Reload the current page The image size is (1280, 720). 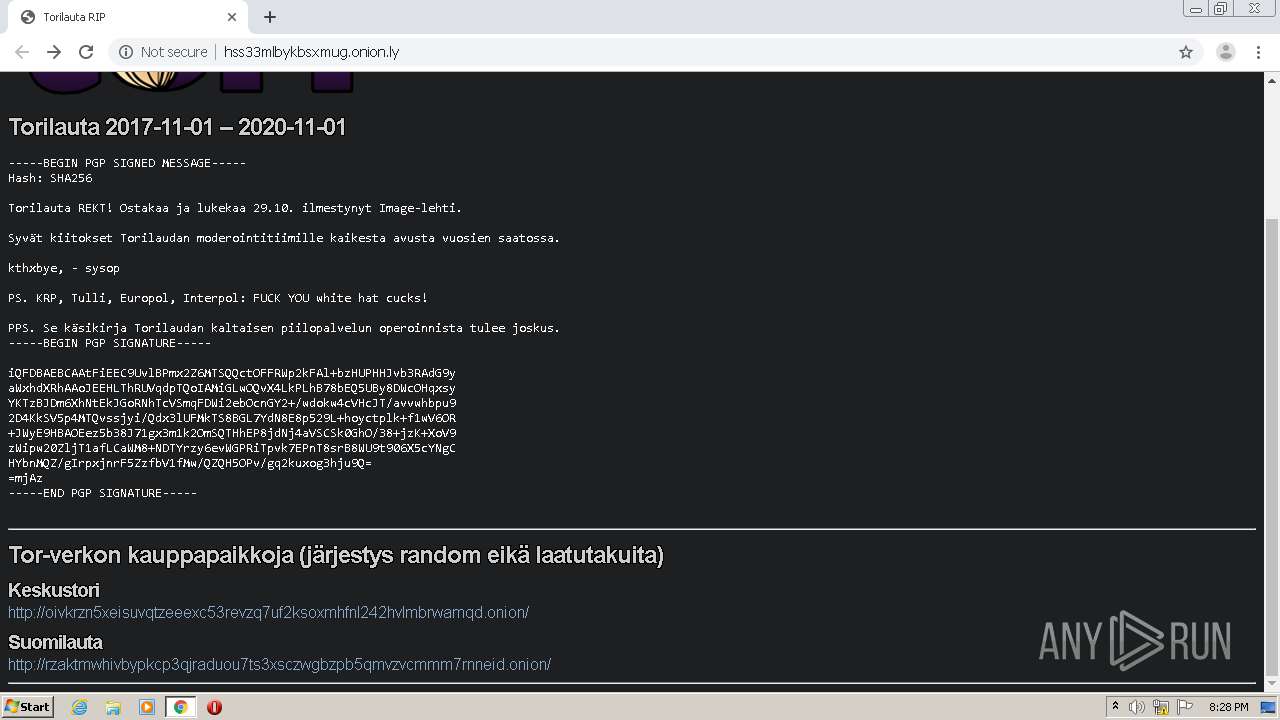coord(86,52)
